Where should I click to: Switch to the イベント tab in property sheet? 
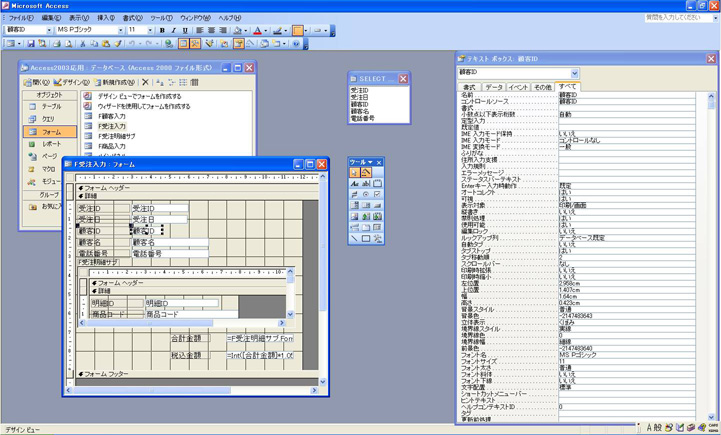[518, 87]
